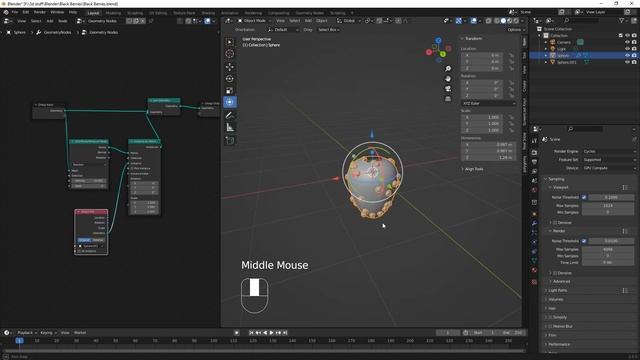Image resolution: width=640 pixels, height=360 pixels.
Task: Open Output properties tab icon
Action: [534, 162]
